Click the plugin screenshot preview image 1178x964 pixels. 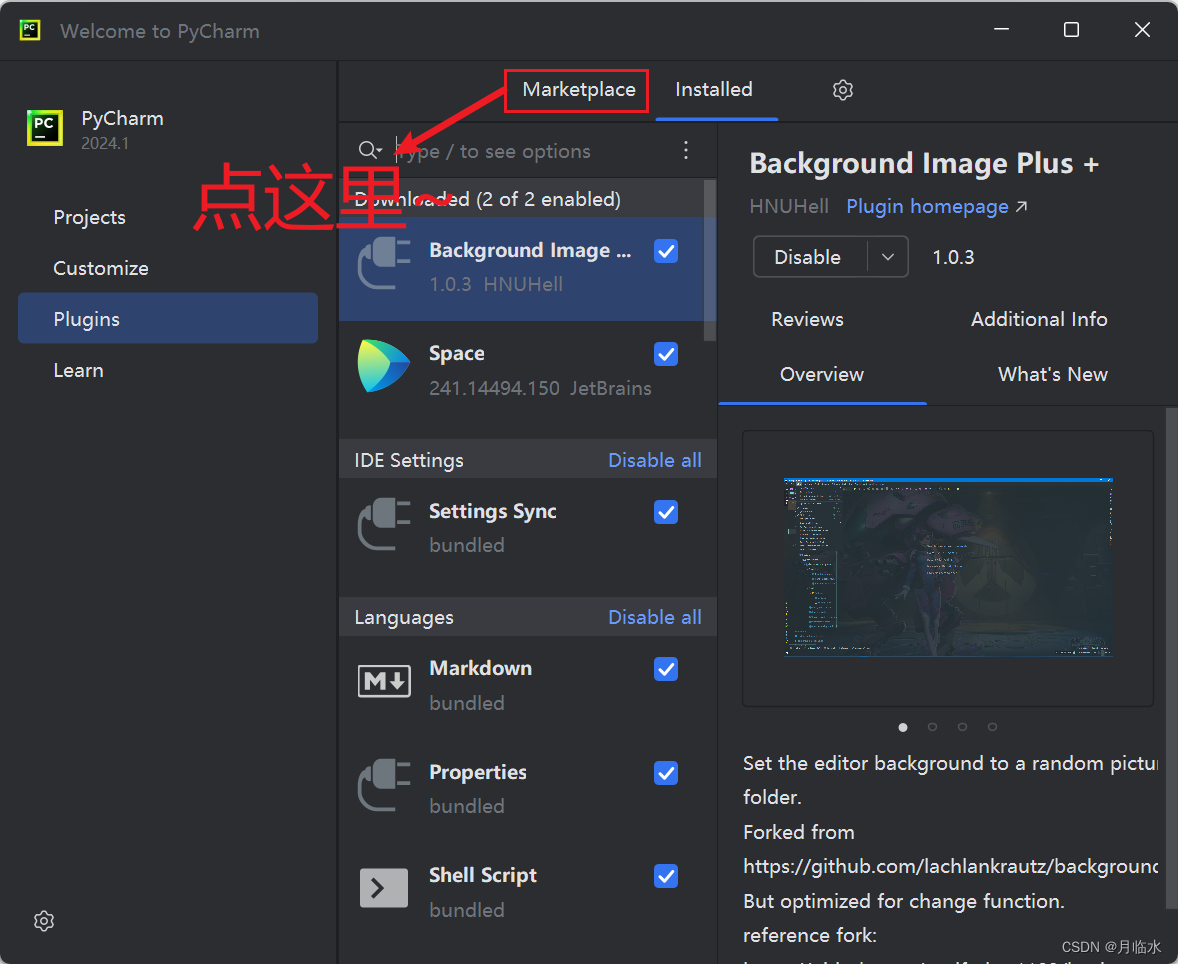[948, 567]
